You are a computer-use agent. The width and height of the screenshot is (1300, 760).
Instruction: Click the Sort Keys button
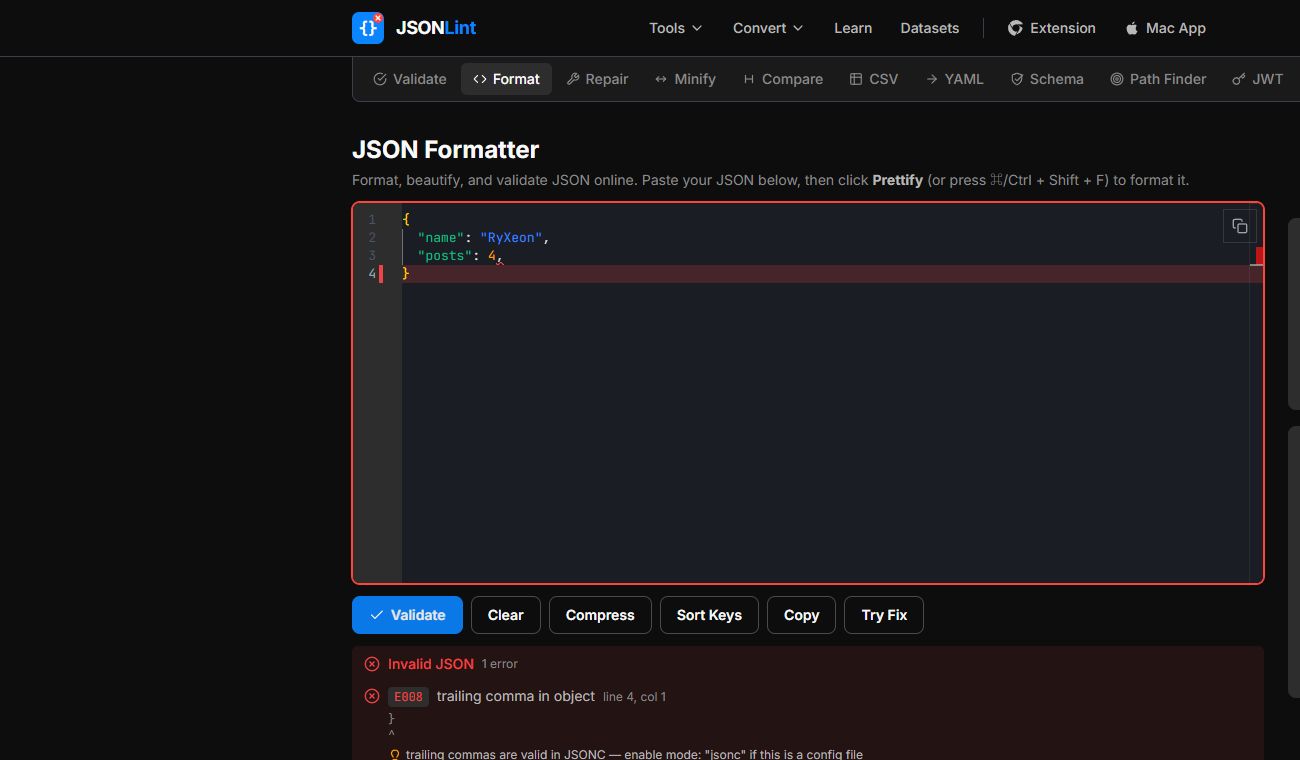709,615
